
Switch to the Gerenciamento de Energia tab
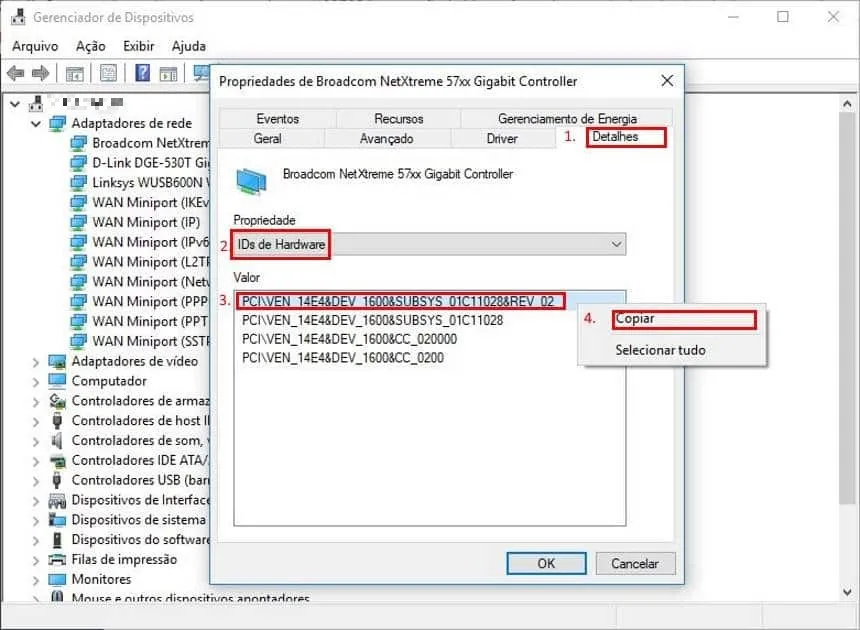pos(567,118)
